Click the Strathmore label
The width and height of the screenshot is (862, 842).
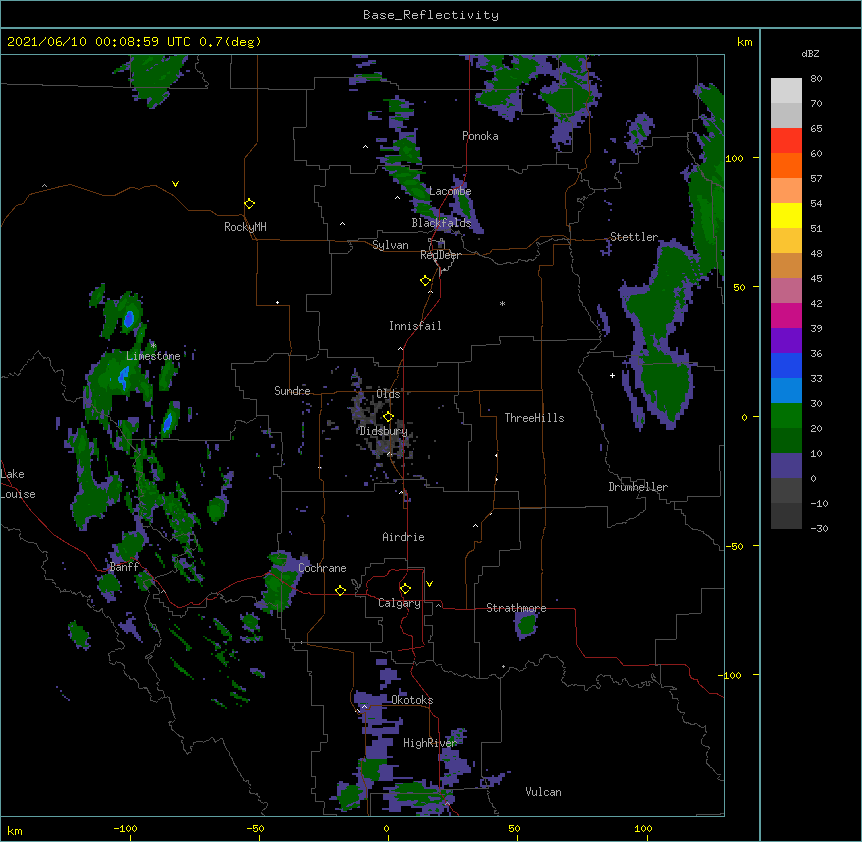click(x=516, y=608)
